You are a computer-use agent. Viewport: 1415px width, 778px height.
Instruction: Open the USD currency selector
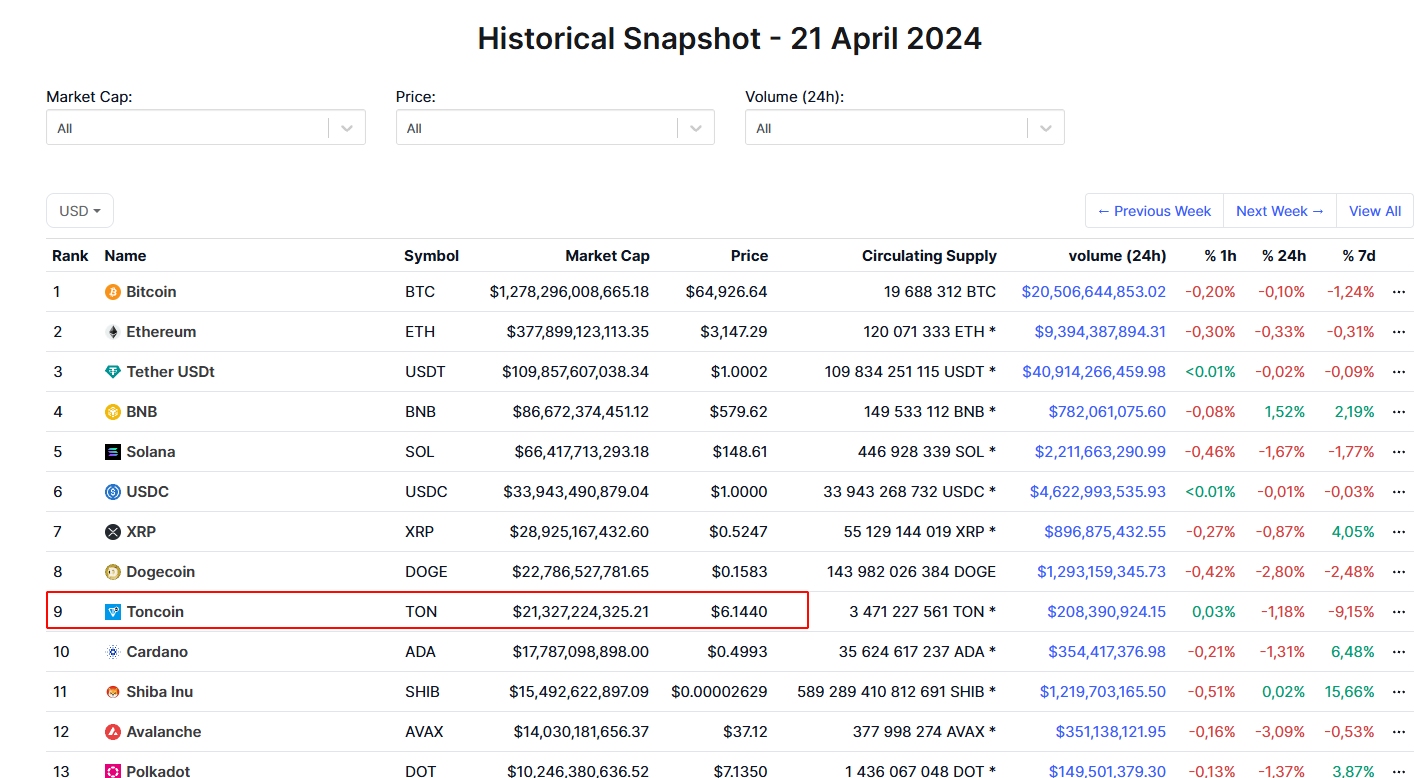click(80, 211)
